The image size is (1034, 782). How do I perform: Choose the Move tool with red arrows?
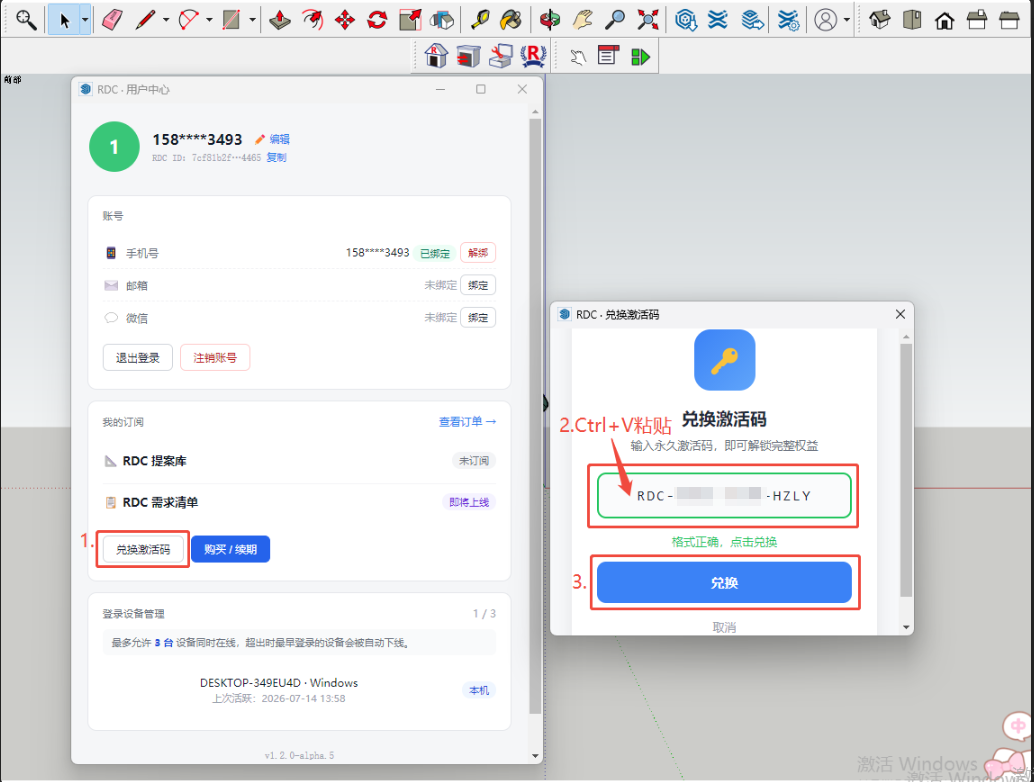(345, 20)
